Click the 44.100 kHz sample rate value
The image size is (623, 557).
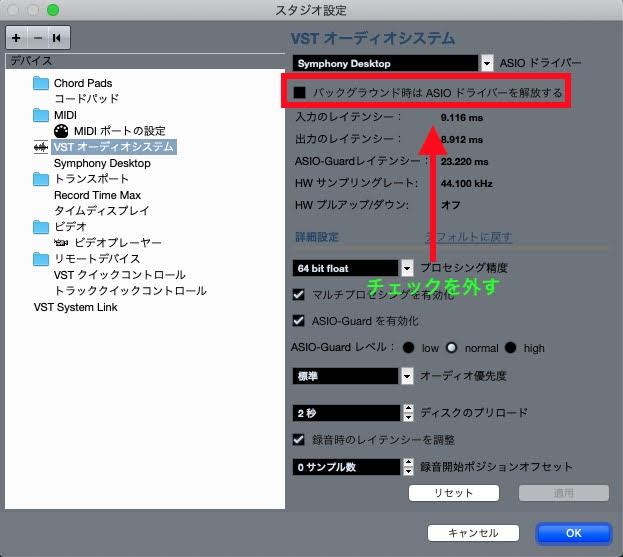[x=467, y=183]
